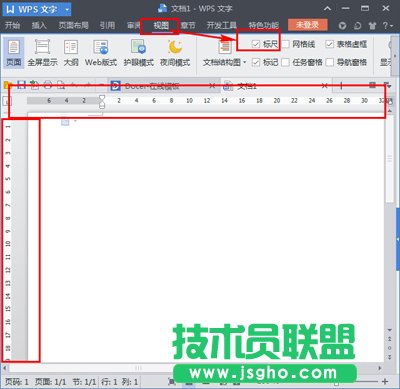Switch to Web版式 layout view

[x=101, y=53]
